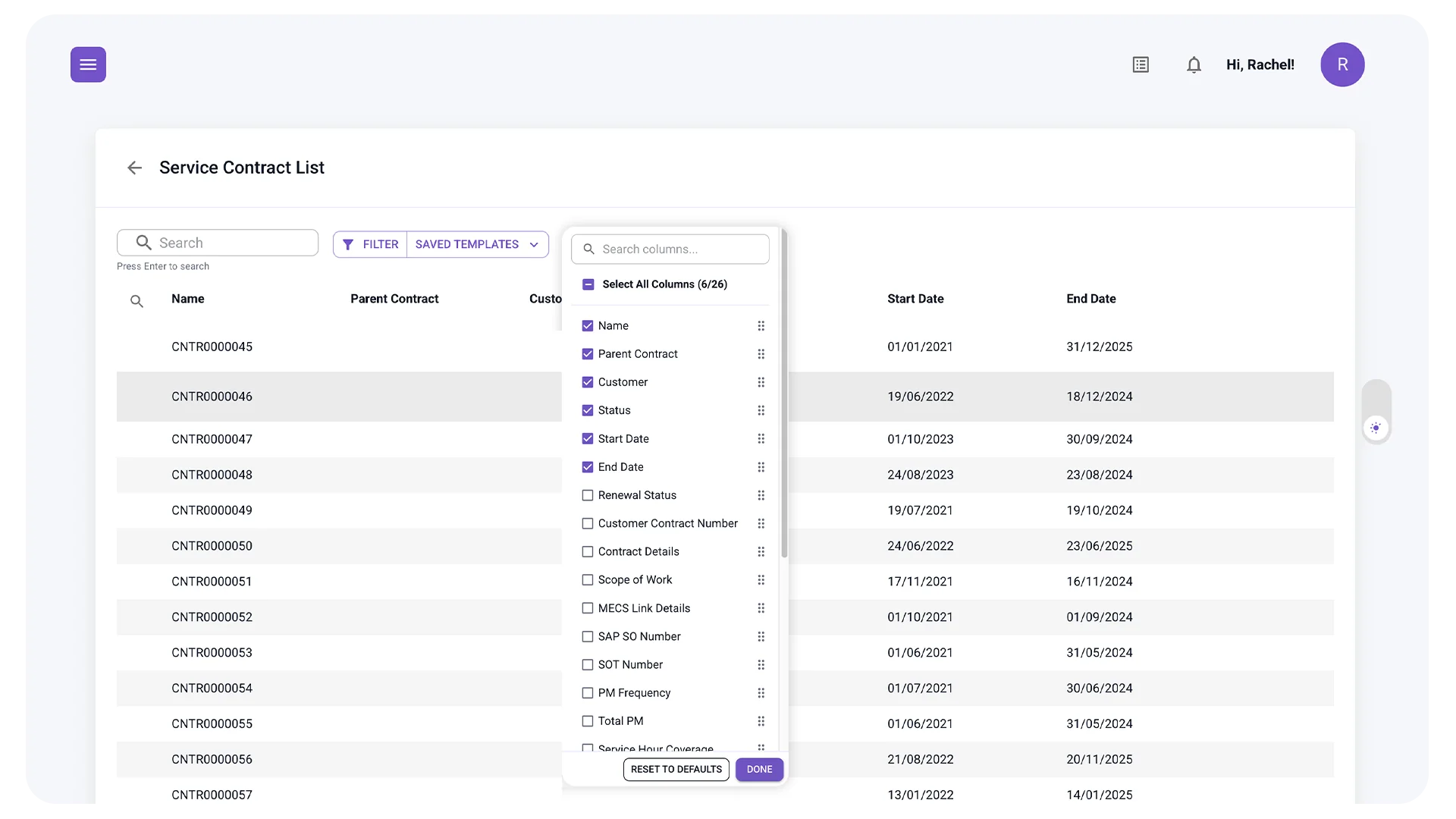The image size is (1456, 819).
Task: Uncheck the Status column checkbox
Action: [588, 410]
